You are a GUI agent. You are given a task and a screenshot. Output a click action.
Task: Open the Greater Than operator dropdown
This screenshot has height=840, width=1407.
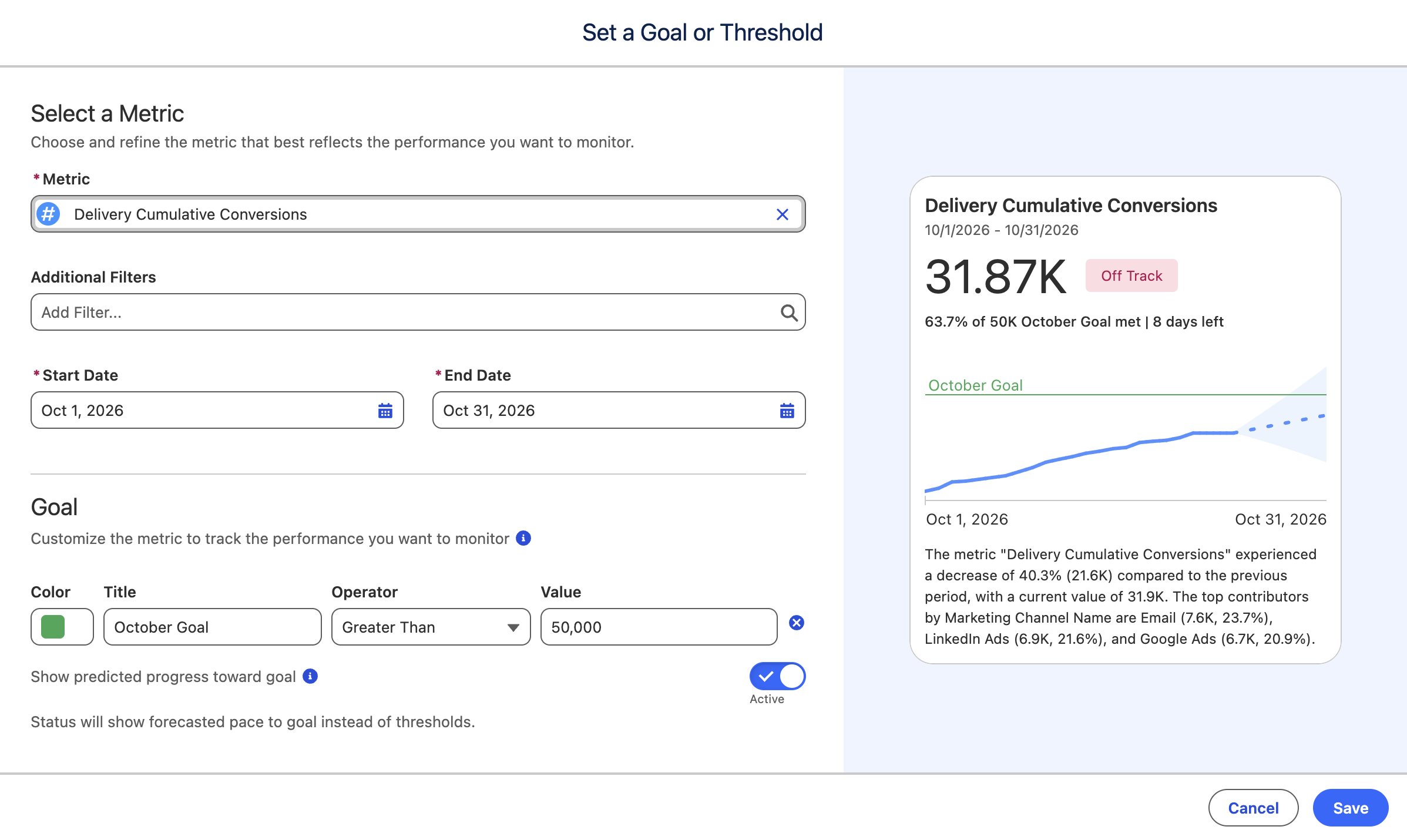431,627
